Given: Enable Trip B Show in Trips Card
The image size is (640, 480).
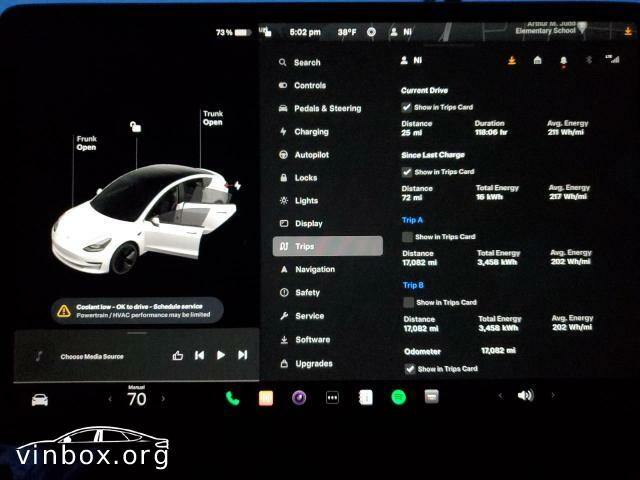Looking at the screenshot, I should click(x=409, y=302).
